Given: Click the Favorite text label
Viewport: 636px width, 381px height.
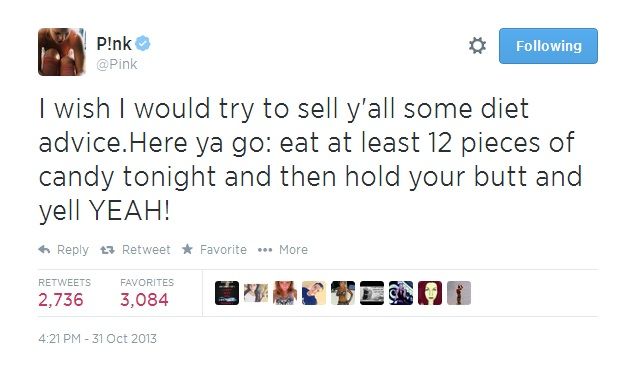Looking at the screenshot, I should 223,250.
